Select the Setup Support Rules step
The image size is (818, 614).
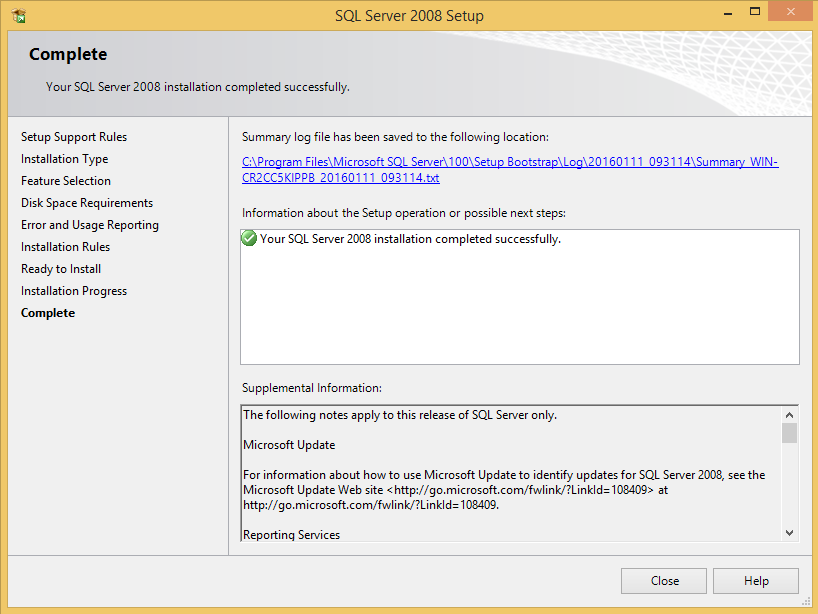point(74,137)
